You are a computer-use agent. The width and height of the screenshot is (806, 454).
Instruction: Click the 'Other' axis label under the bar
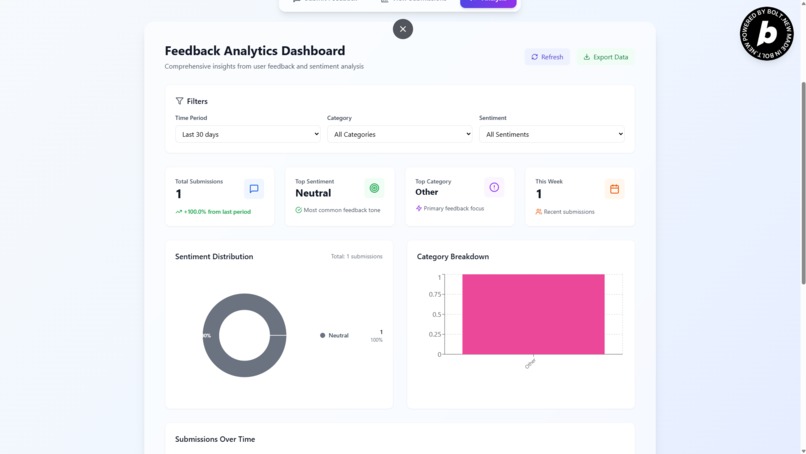(x=530, y=364)
